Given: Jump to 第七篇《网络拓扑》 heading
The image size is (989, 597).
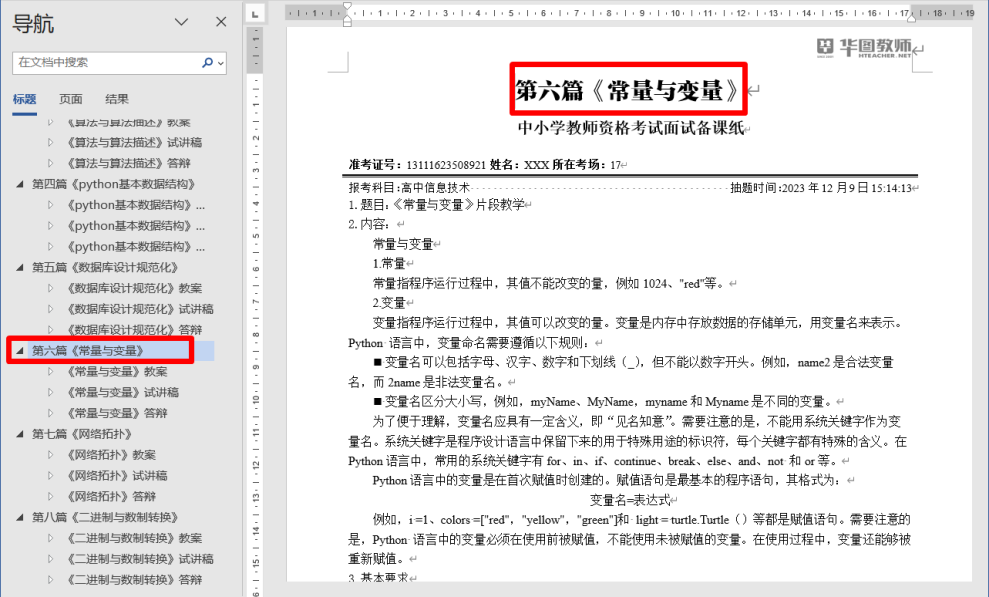Looking at the screenshot, I should (x=82, y=434).
